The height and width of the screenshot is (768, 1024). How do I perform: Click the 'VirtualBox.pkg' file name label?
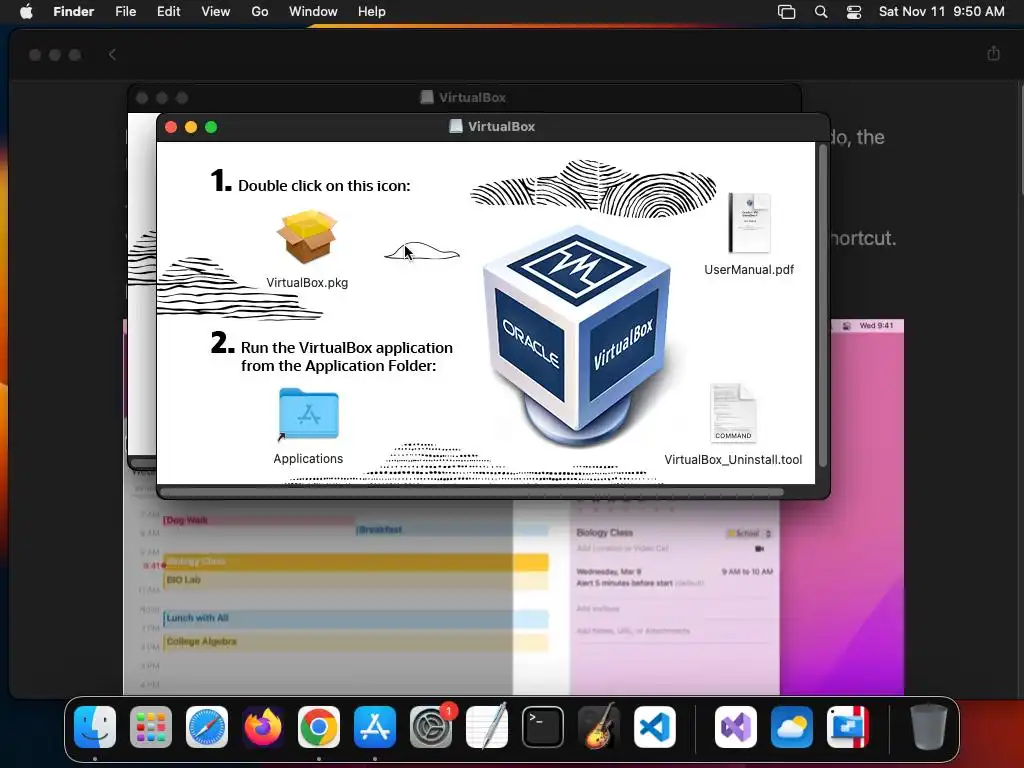[307, 283]
